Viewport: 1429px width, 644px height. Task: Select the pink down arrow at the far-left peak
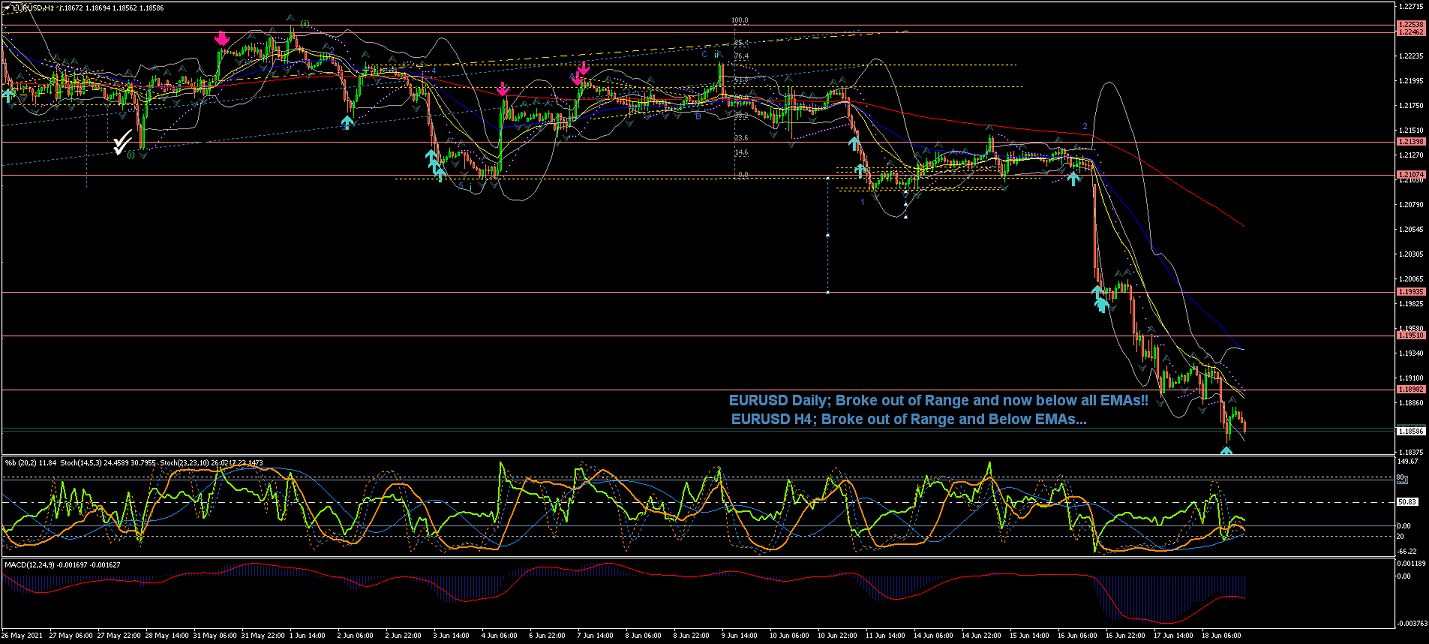pyautogui.click(x=222, y=39)
